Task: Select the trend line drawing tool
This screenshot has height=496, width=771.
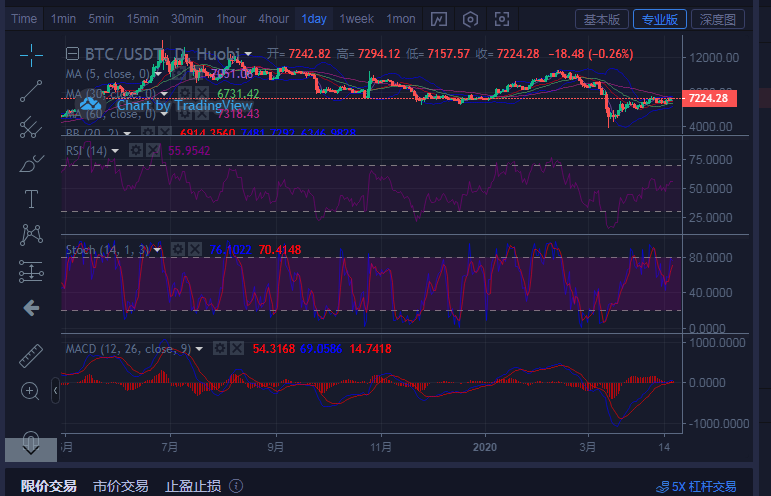Action: click(x=31, y=91)
